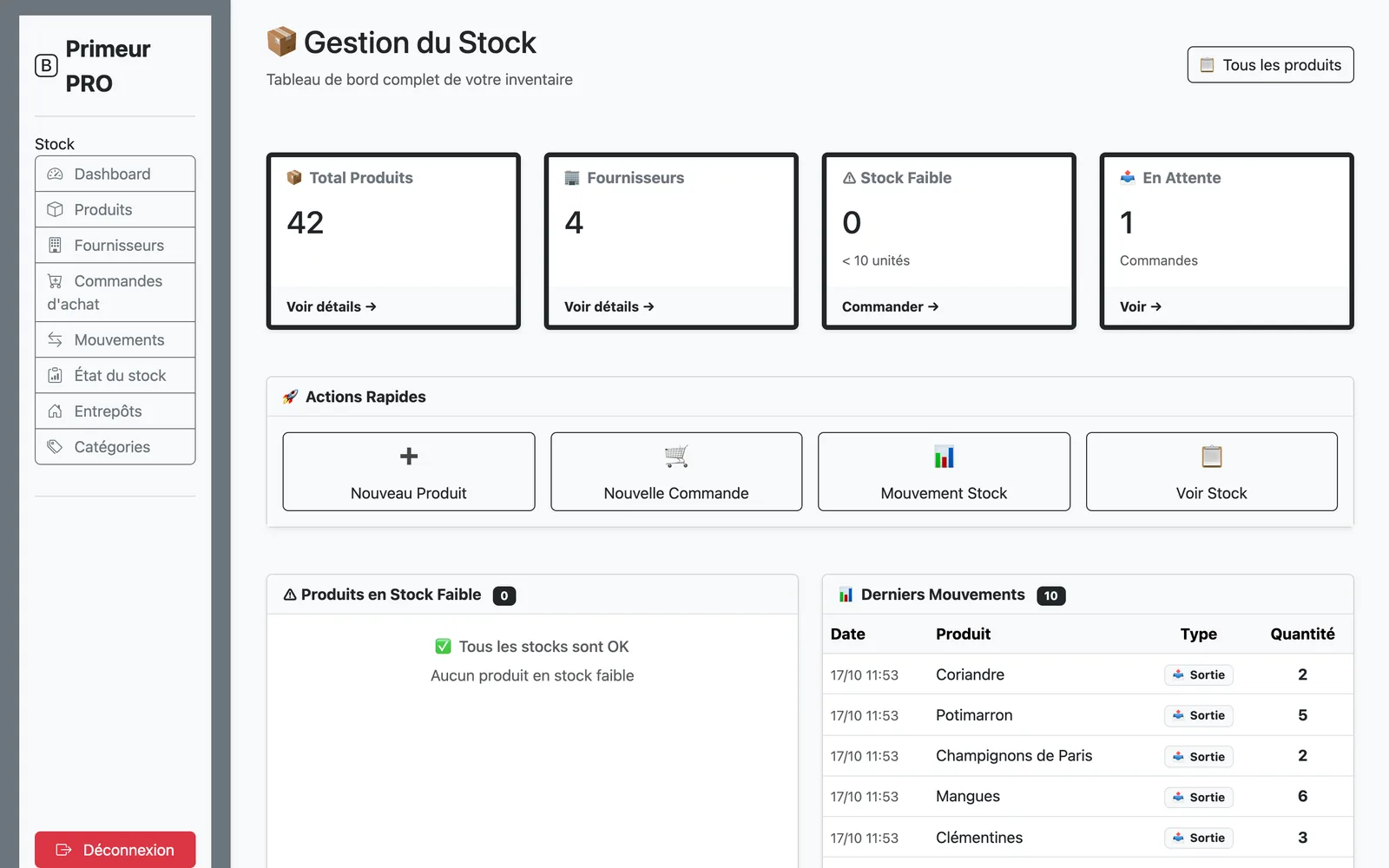Screen dimensions: 1389x868
Task: Click the Dashboard speedometer icon in sidebar
Action: 55,174
